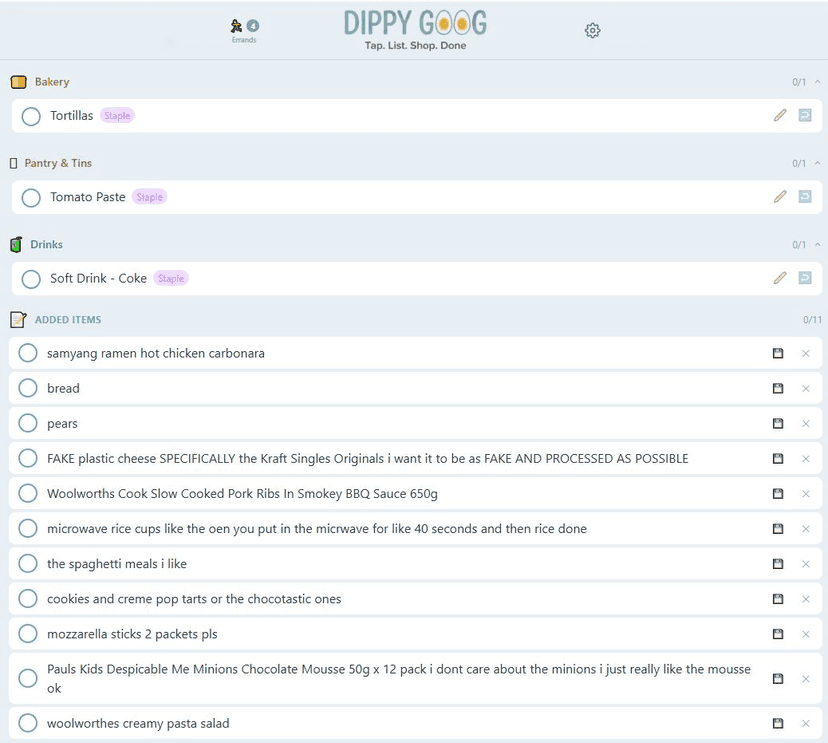Collapse the Drinks category chevron
This screenshot has width=828, height=743.
[x=817, y=244]
